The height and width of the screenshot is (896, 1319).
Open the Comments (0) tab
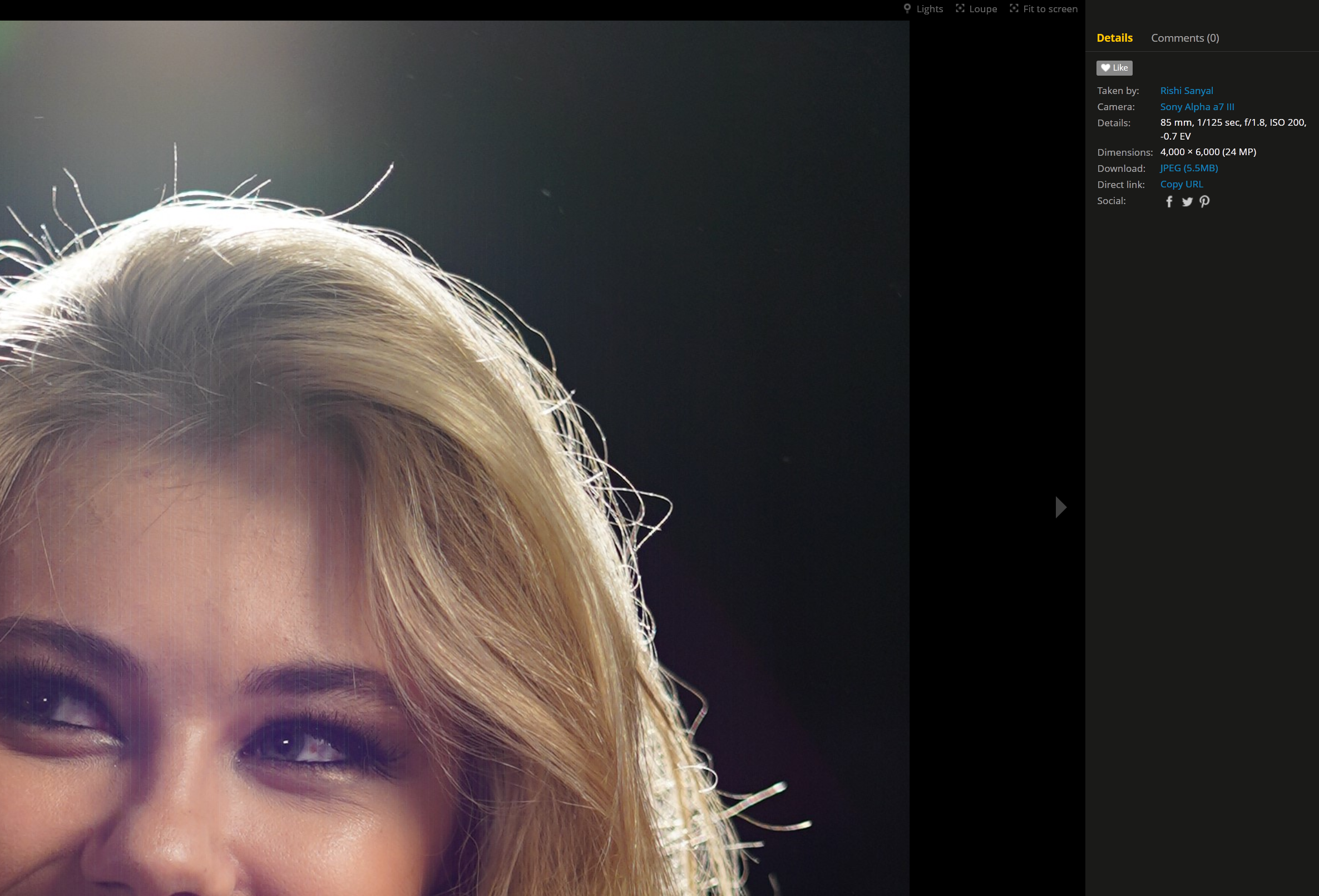1184,38
